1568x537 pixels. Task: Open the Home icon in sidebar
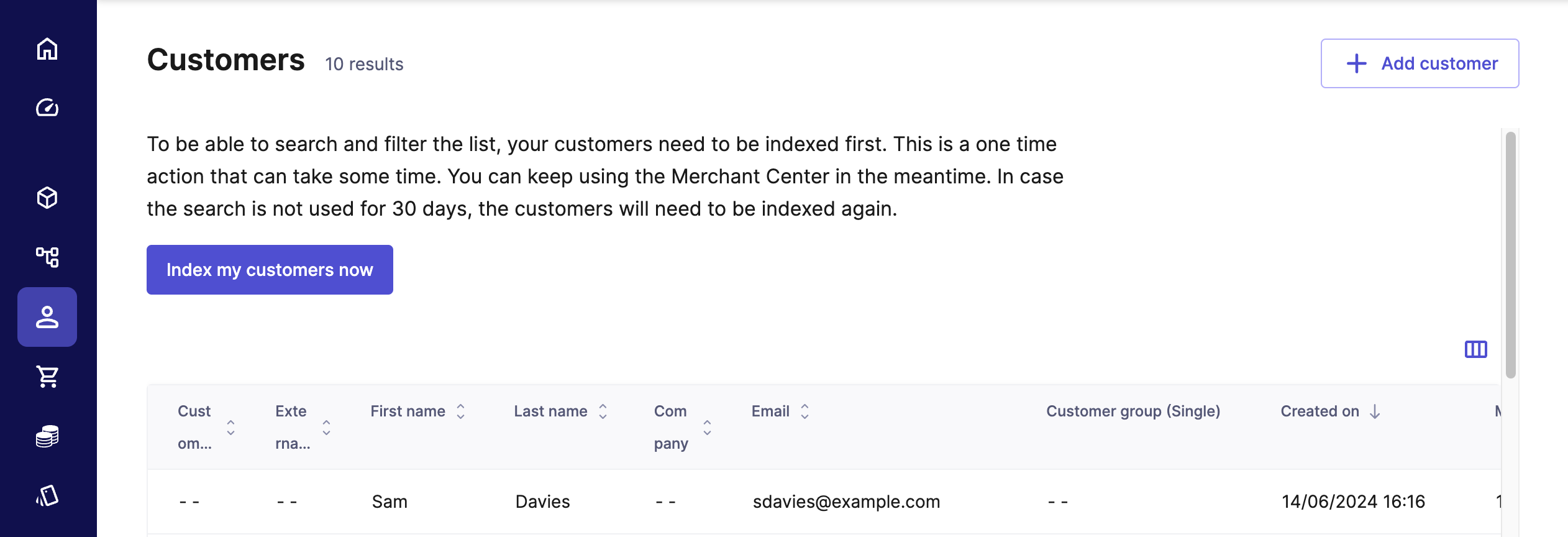pyautogui.click(x=47, y=49)
